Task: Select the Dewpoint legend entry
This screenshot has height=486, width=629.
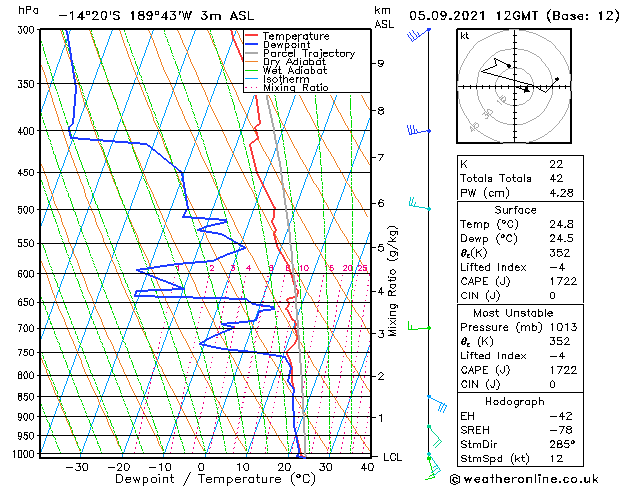Action: pyautogui.click(x=278, y=45)
